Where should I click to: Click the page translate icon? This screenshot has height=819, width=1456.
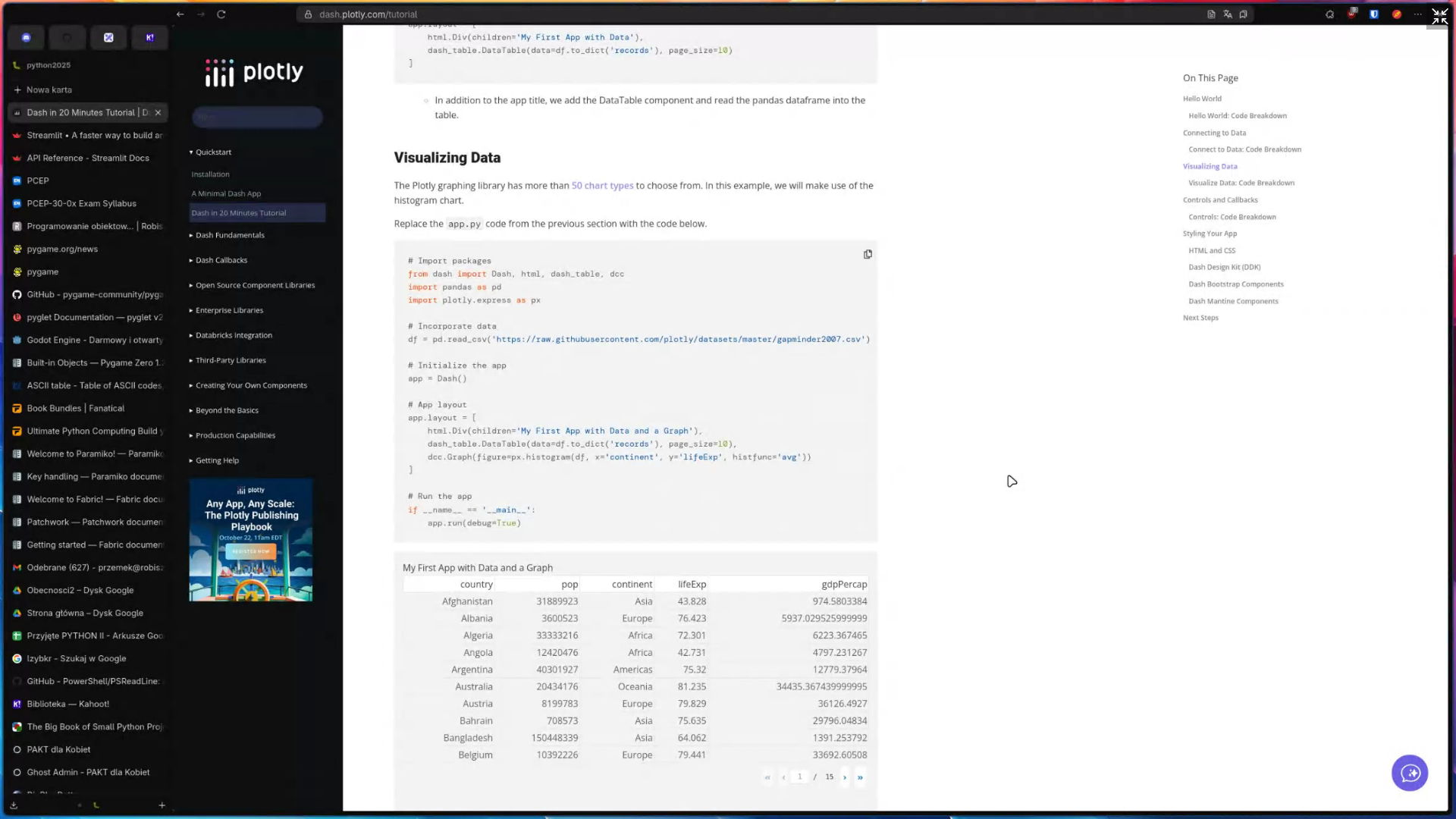[x=1227, y=14]
